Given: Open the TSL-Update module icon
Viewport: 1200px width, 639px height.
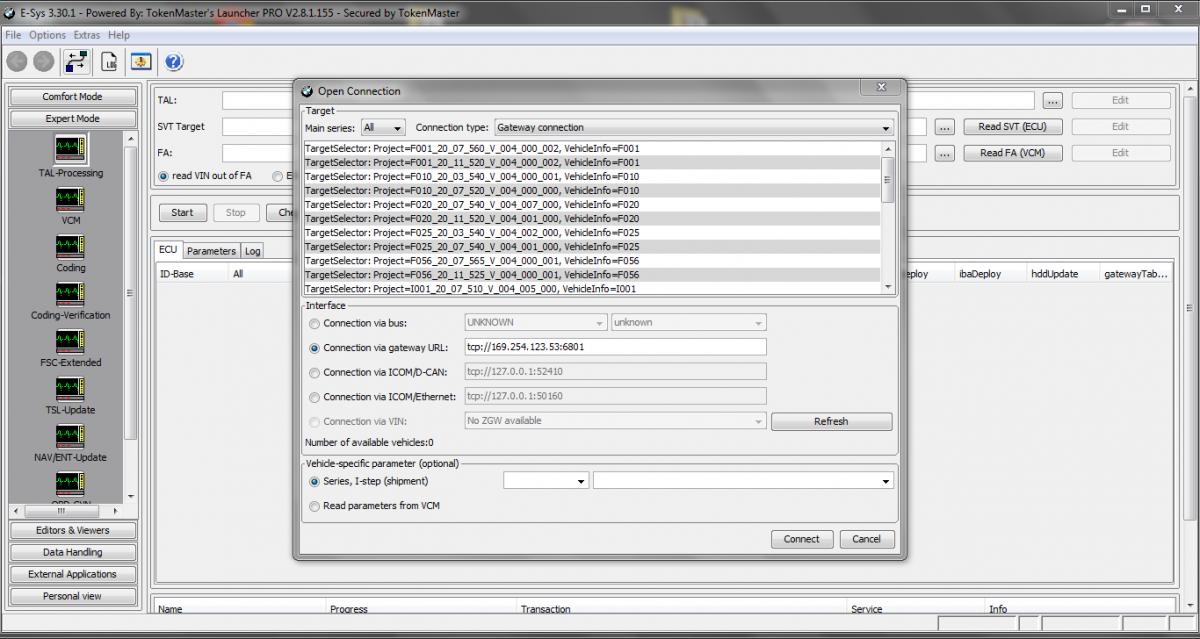Looking at the screenshot, I should pyautogui.click(x=70, y=389).
